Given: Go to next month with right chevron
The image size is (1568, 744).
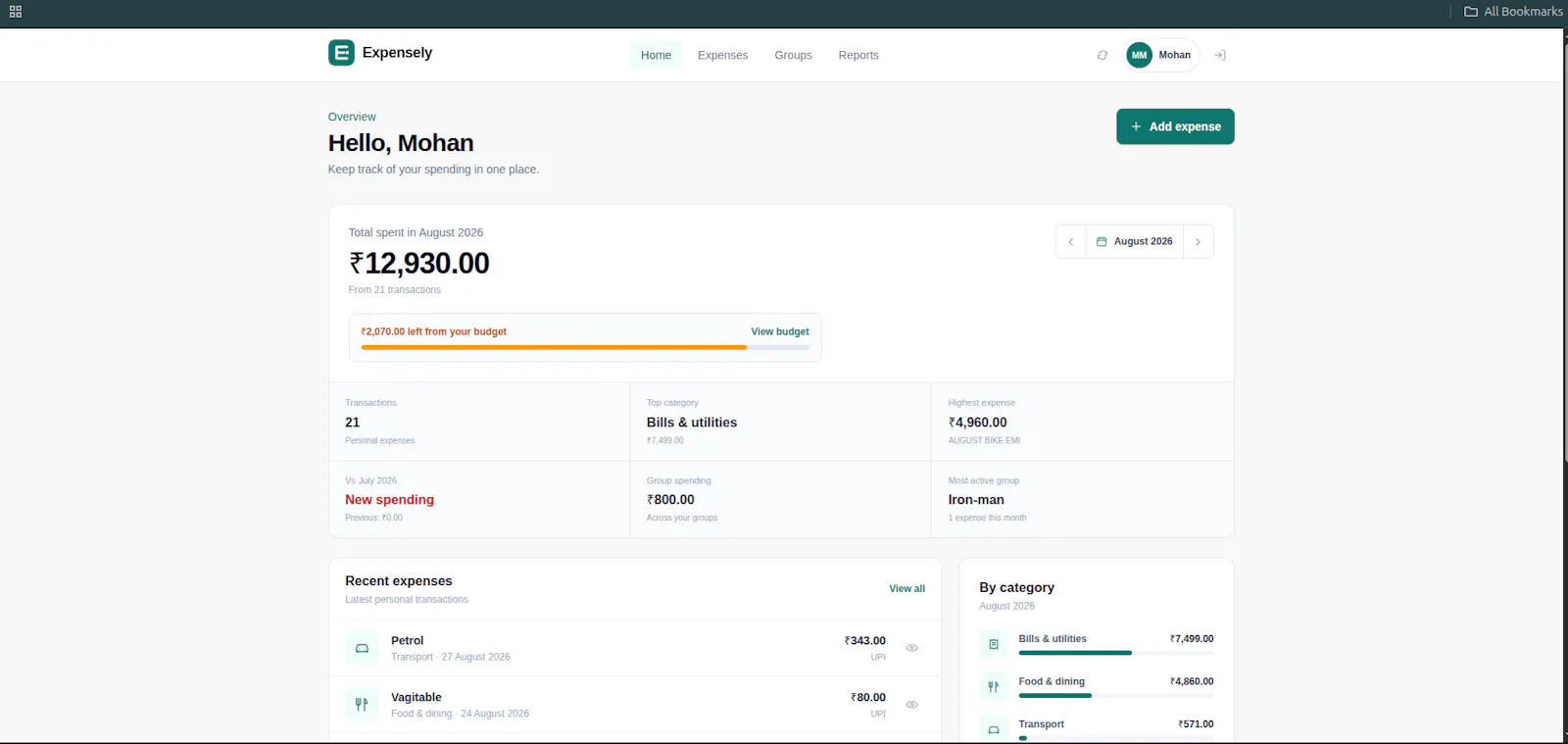Looking at the screenshot, I should tap(1198, 242).
